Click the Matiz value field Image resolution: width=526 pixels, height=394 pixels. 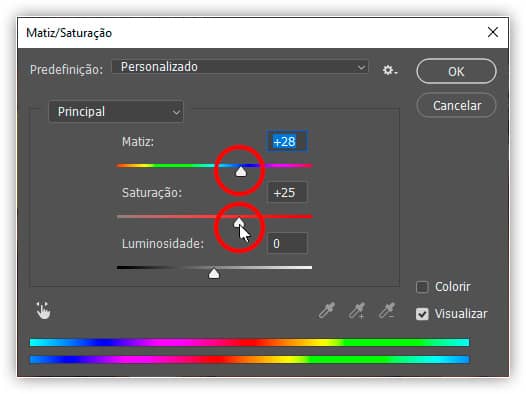[287, 142]
